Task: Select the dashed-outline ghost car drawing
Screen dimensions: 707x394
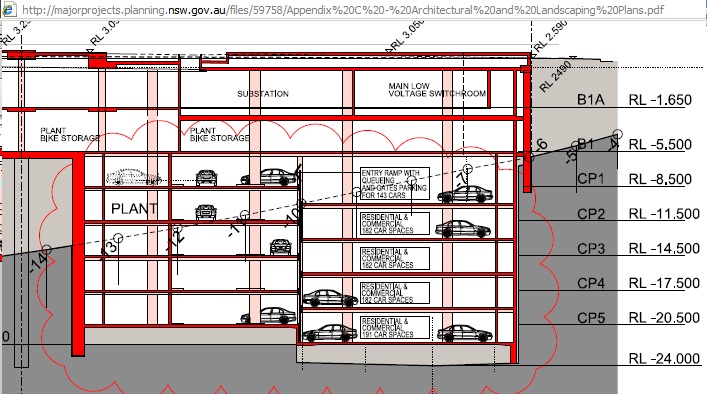Action: click(133, 177)
